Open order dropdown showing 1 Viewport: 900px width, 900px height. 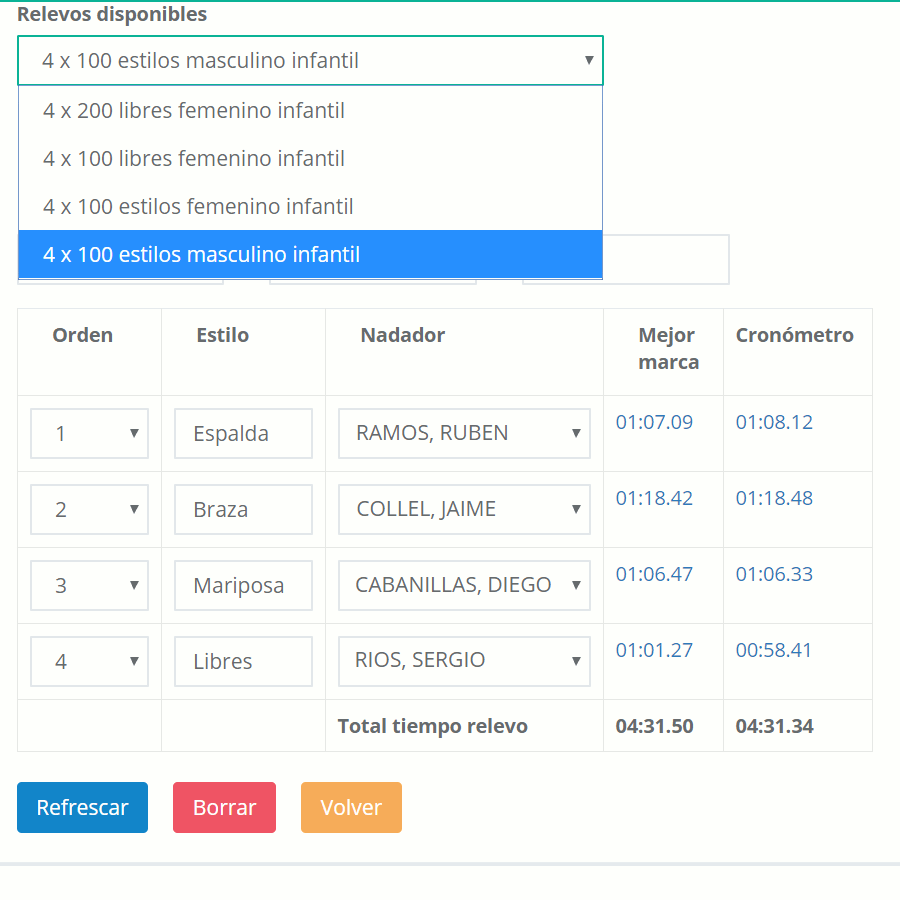pyautogui.click(x=90, y=433)
